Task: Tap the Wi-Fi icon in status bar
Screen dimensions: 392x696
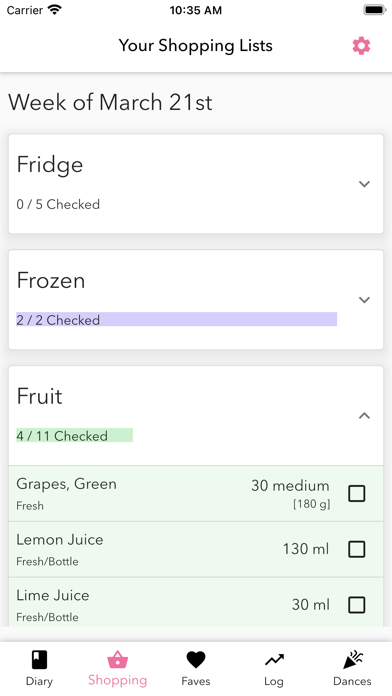Action: click(x=55, y=10)
